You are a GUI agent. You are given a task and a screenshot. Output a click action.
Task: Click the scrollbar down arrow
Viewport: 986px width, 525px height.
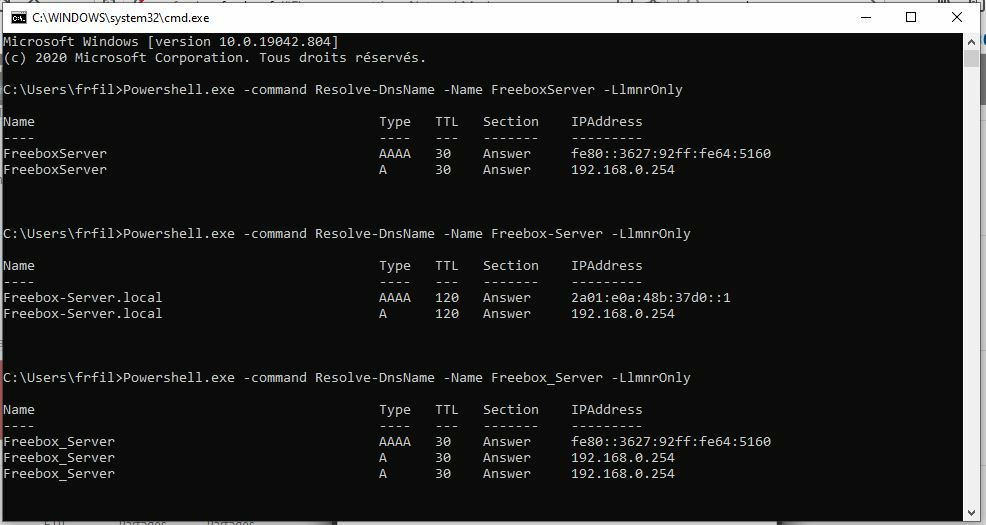971,513
